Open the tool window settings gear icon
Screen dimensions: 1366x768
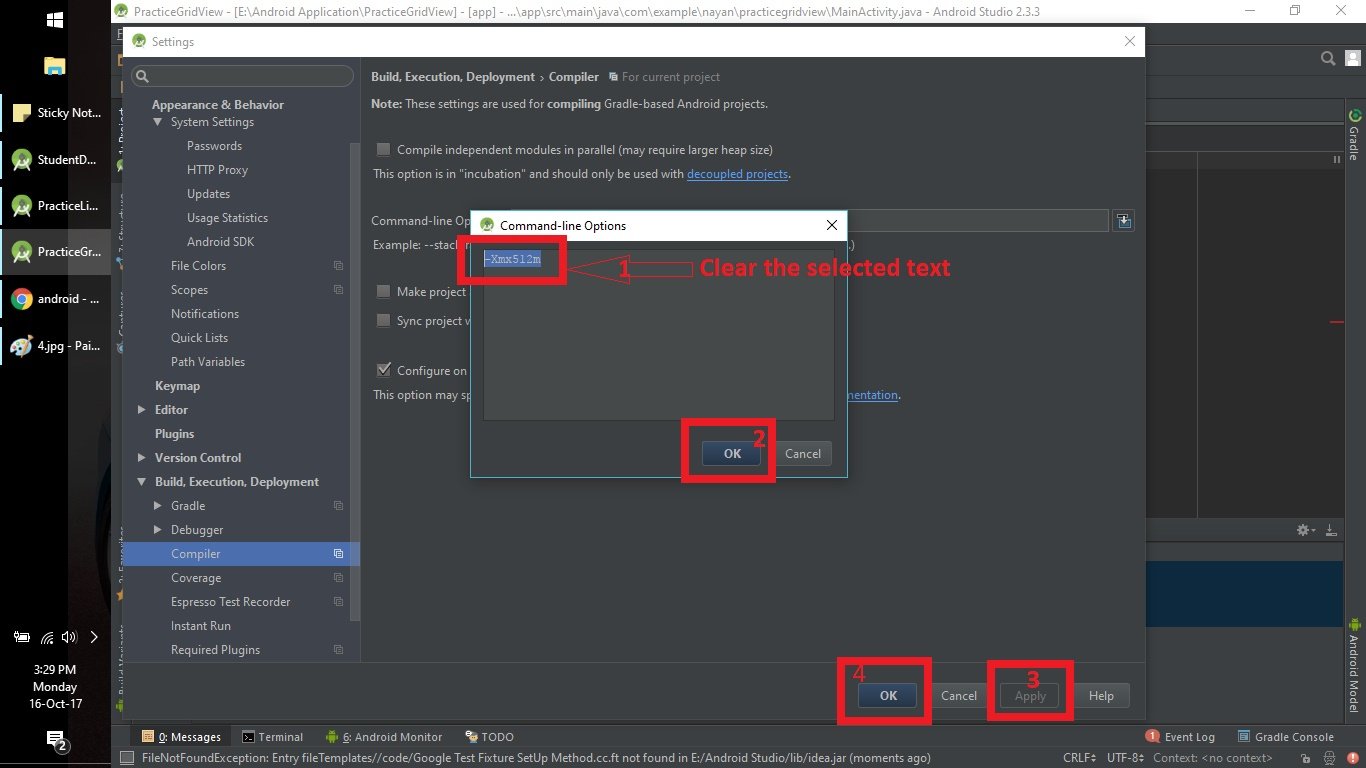(1303, 530)
